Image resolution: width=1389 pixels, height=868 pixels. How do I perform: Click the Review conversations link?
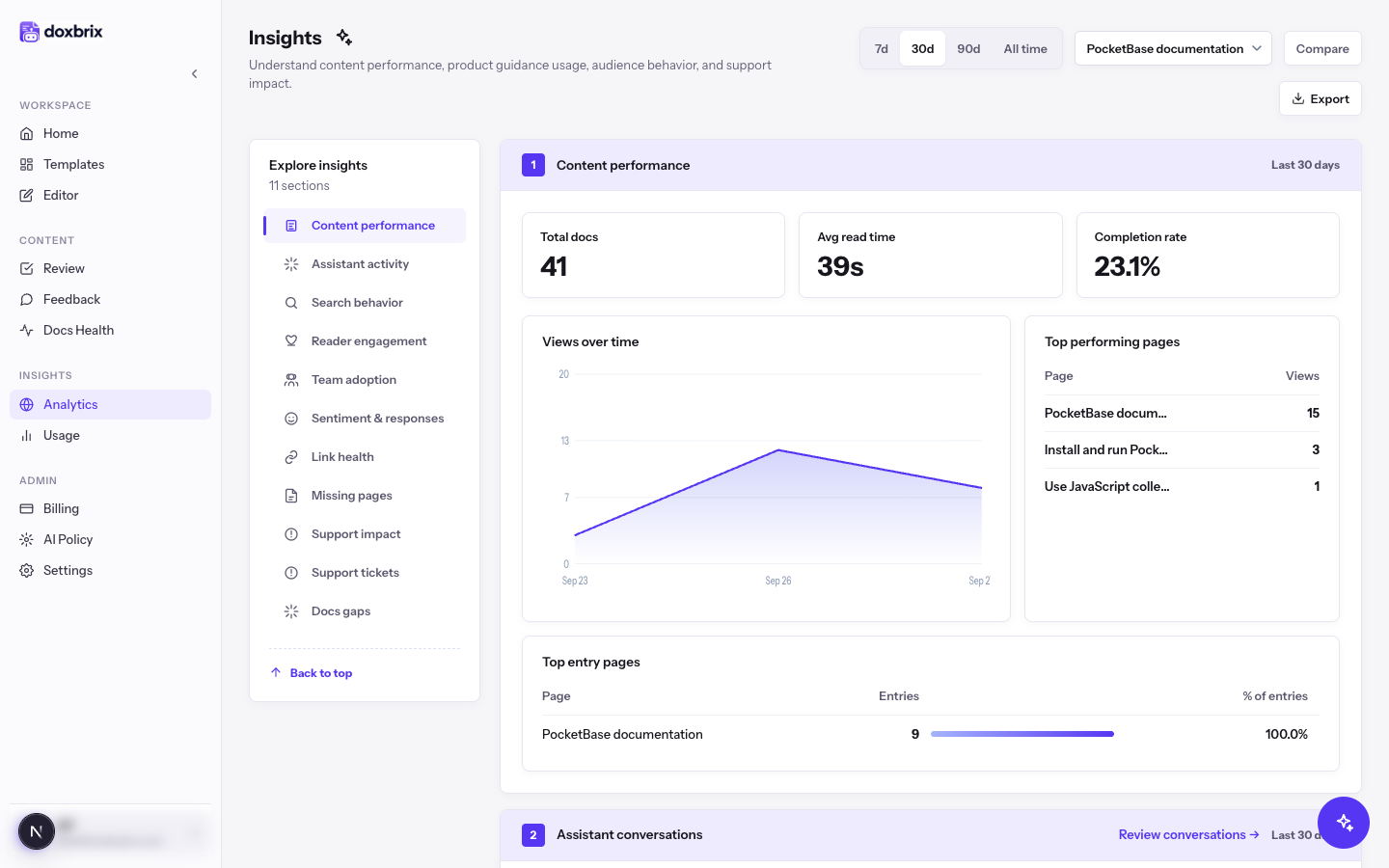(1188, 834)
